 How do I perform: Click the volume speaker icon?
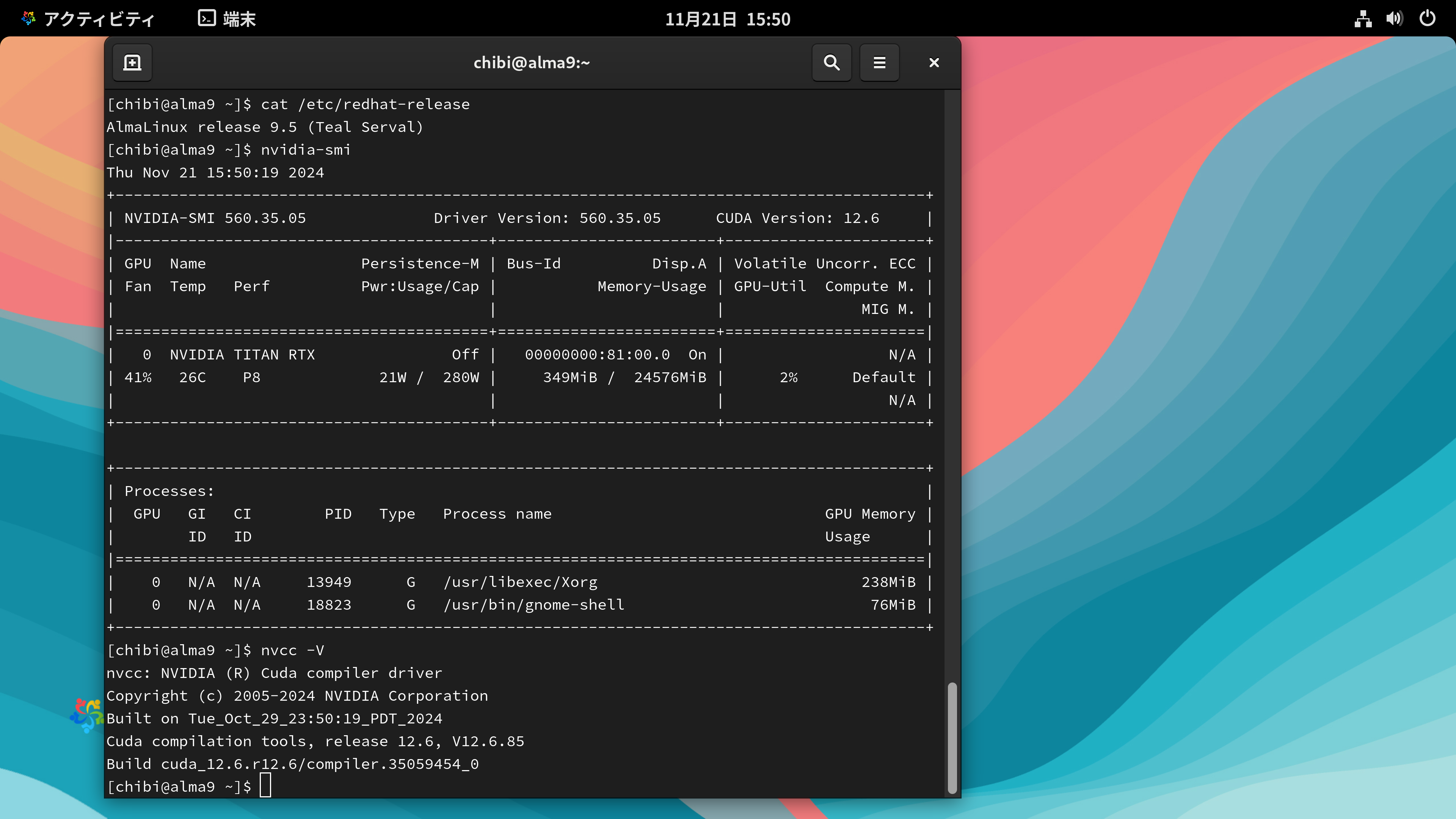pyautogui.click(x=1394, y=19)
